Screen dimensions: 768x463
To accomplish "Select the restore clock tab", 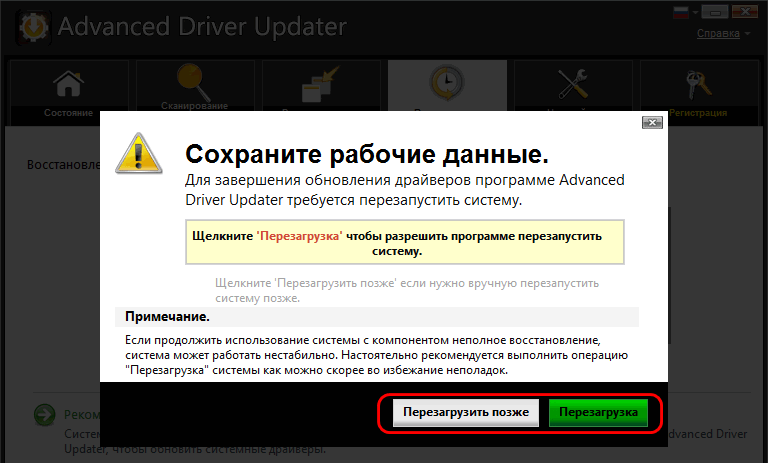I will [x=447, y=86].
